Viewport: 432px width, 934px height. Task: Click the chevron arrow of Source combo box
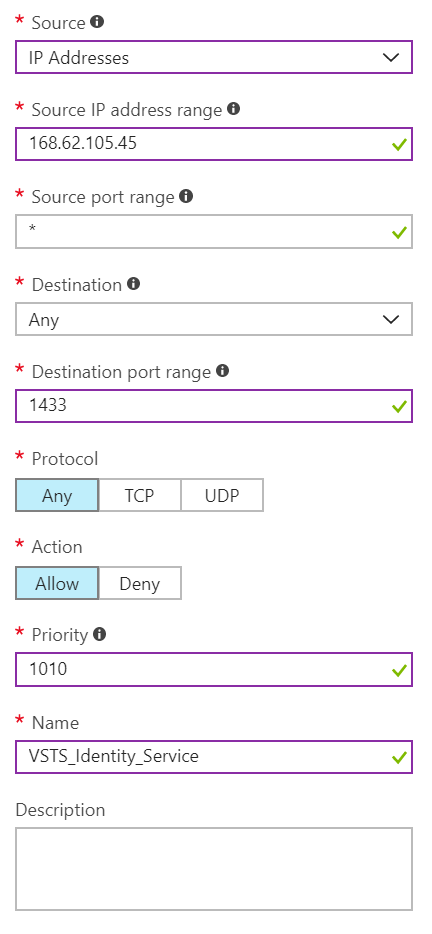(391, 57)
